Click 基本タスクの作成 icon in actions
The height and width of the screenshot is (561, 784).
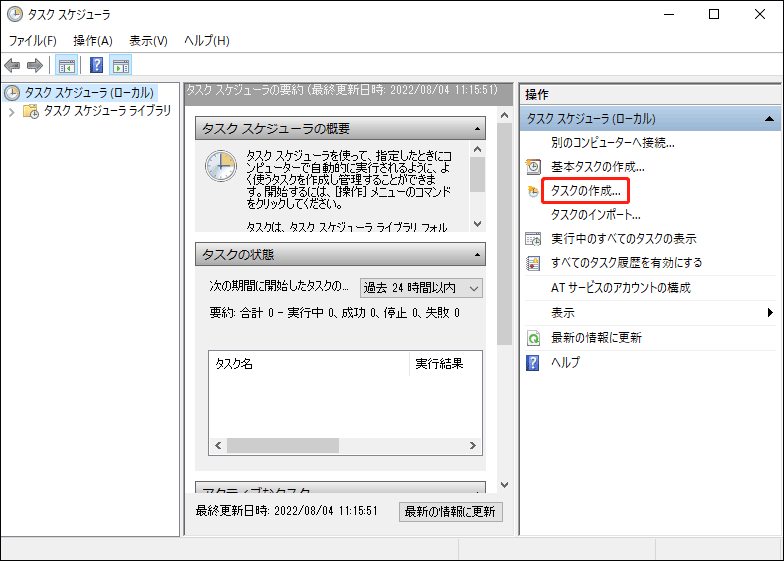pos(534,166)
